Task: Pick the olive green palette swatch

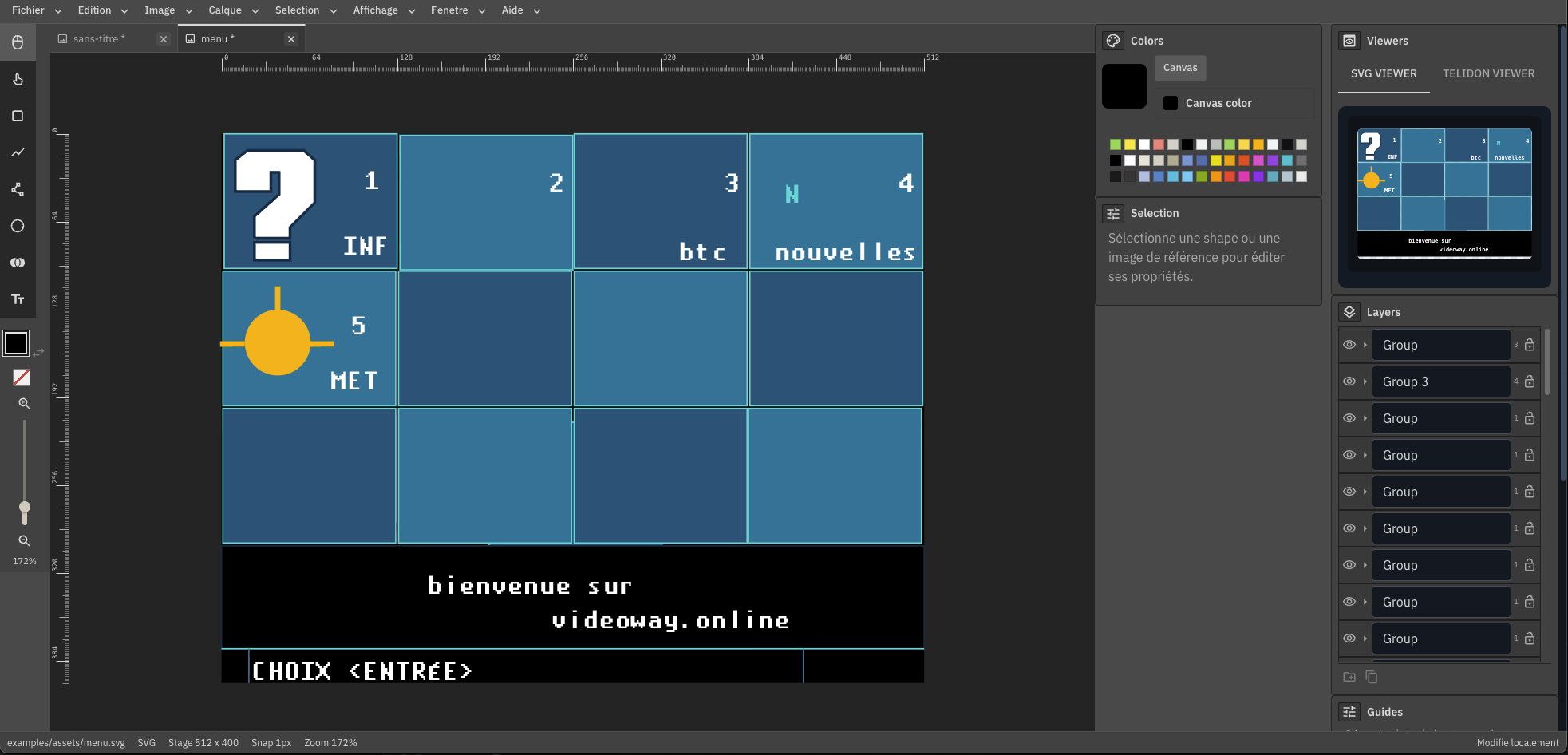Action: [1202, 176]
